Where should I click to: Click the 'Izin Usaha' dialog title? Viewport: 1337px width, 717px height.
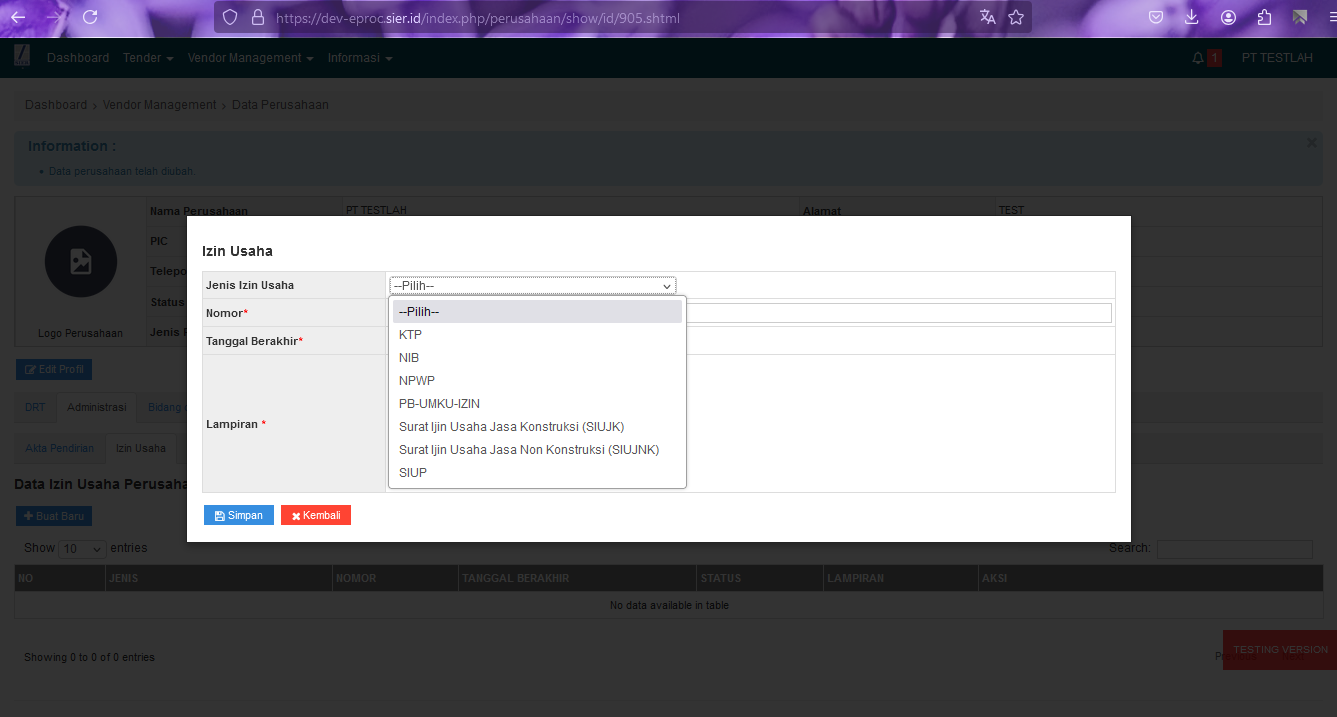pyautogui.click(x=237, y=251)
